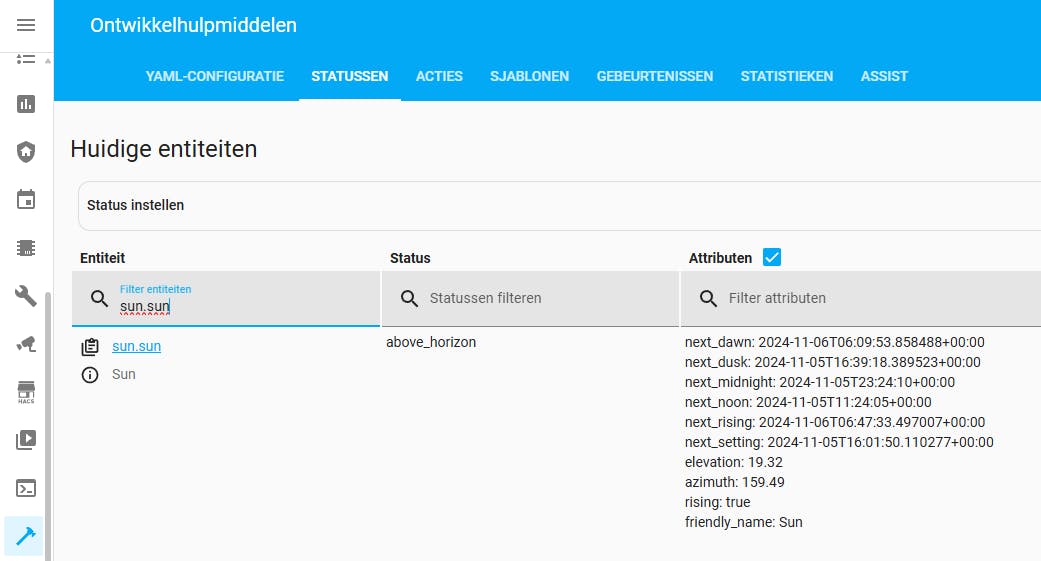Uncheck the Attributen checkbox

[772, 257]
